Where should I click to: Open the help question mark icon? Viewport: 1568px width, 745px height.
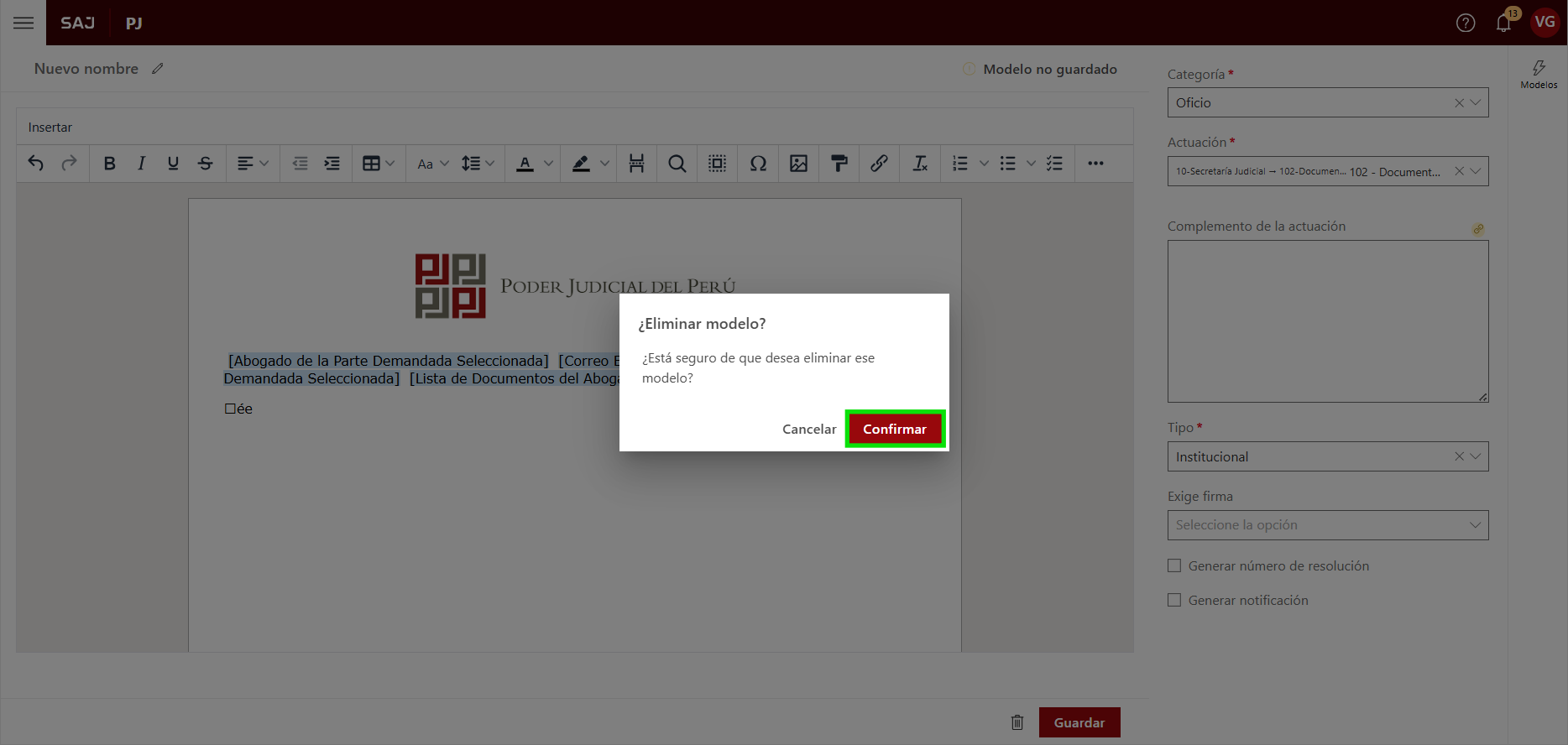tap(1466, 23)
